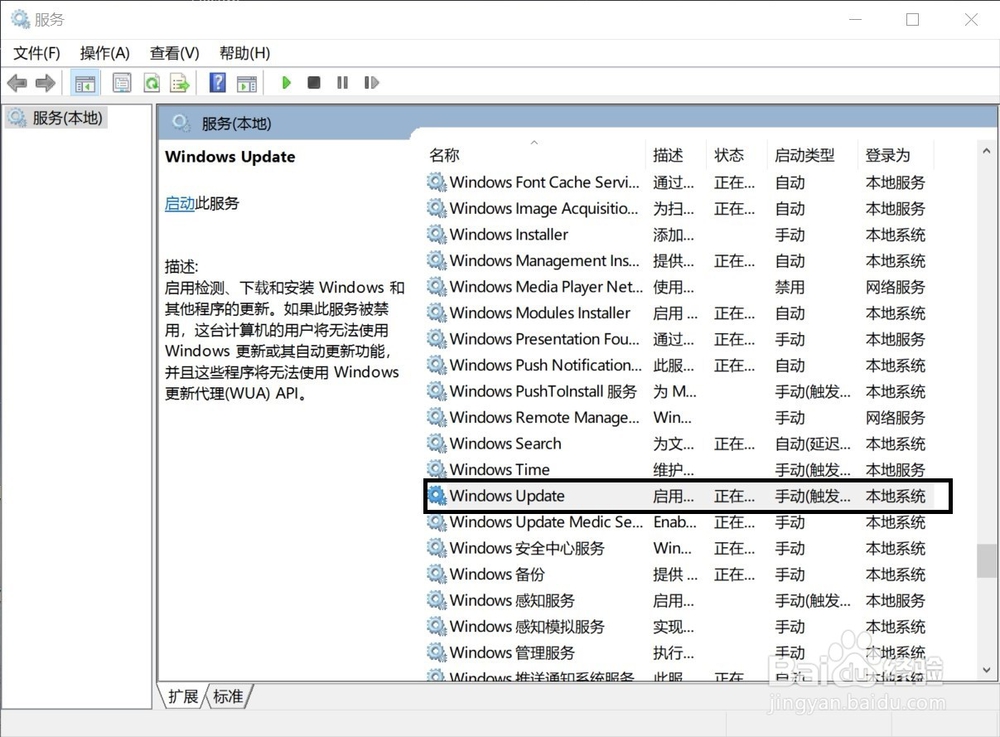
Task: Select the Windows Font Cache Service row name
Action: click(x=545, y=182)
